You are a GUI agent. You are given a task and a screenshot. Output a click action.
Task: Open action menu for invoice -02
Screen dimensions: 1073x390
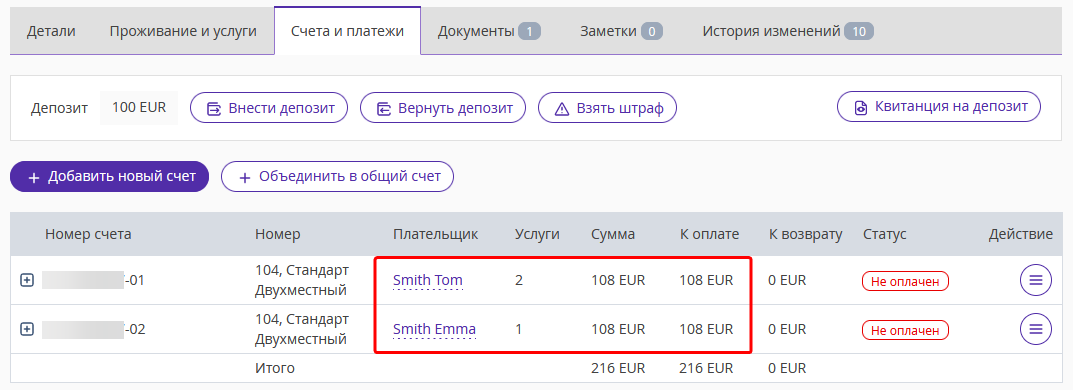click(x=1035, y=329)
